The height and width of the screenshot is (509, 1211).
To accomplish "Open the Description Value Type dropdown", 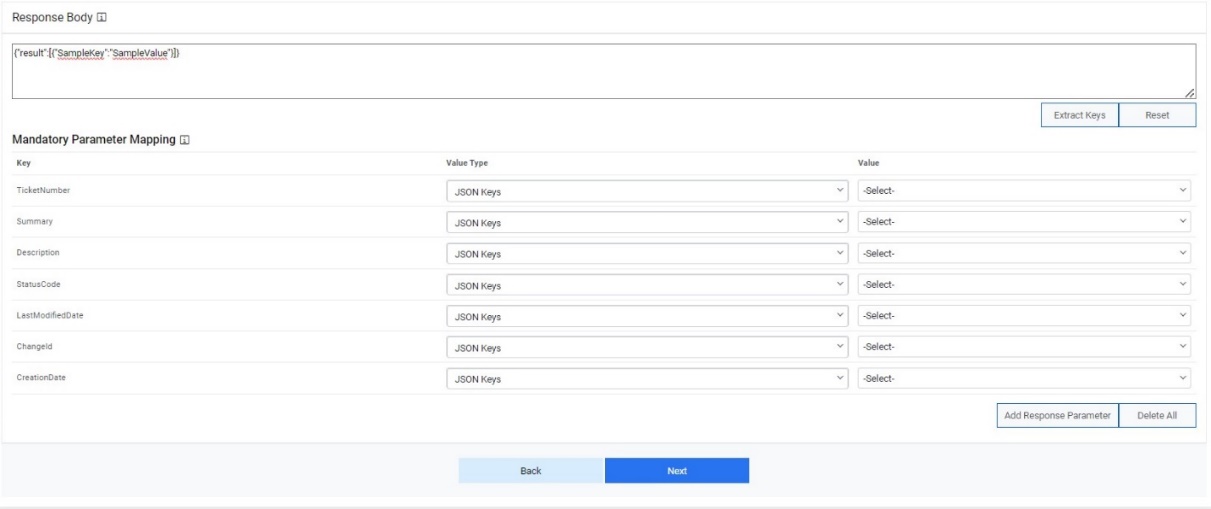I will coord(647,254).
